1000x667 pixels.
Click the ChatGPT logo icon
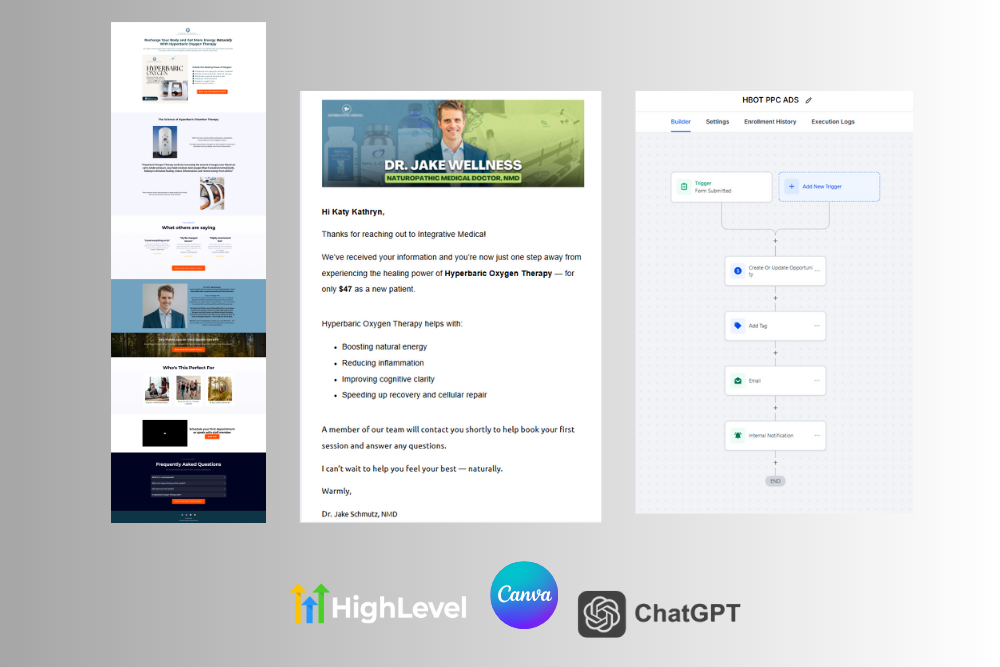602,613
